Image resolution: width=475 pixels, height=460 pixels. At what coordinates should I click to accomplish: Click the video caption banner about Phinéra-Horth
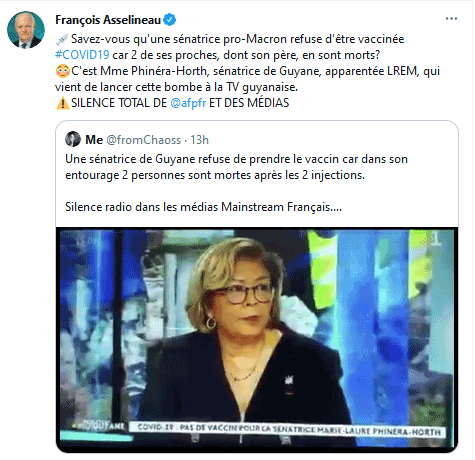point(287,430)
